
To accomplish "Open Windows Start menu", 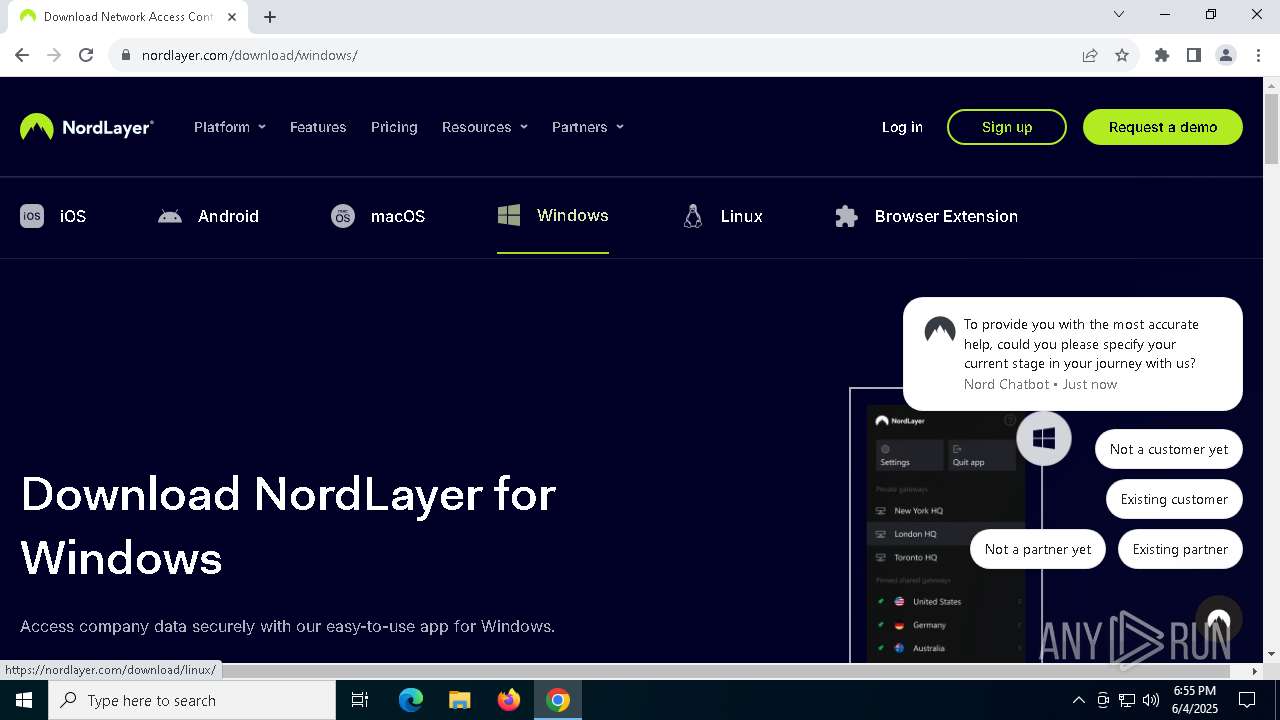I will tap(24, 700).
